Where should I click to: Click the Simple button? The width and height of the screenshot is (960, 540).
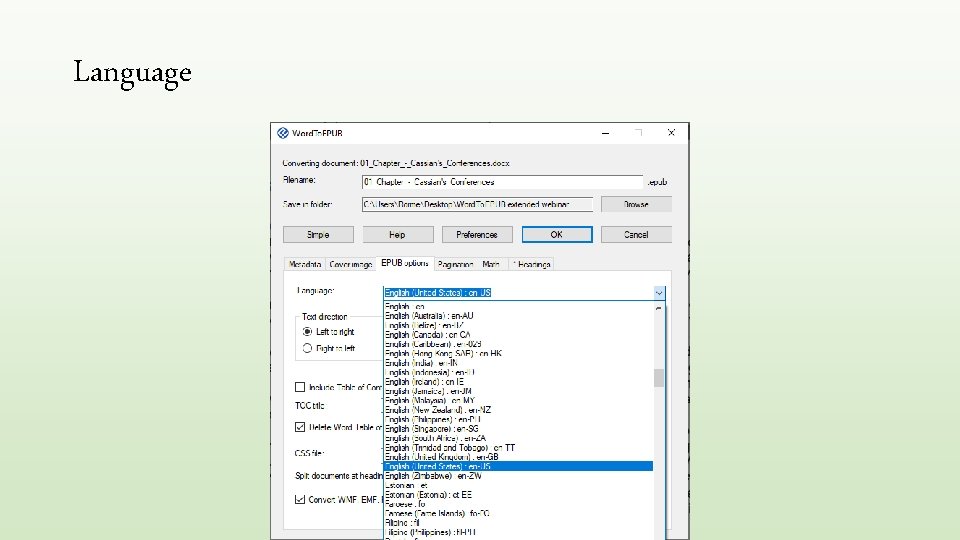(318, 234)
